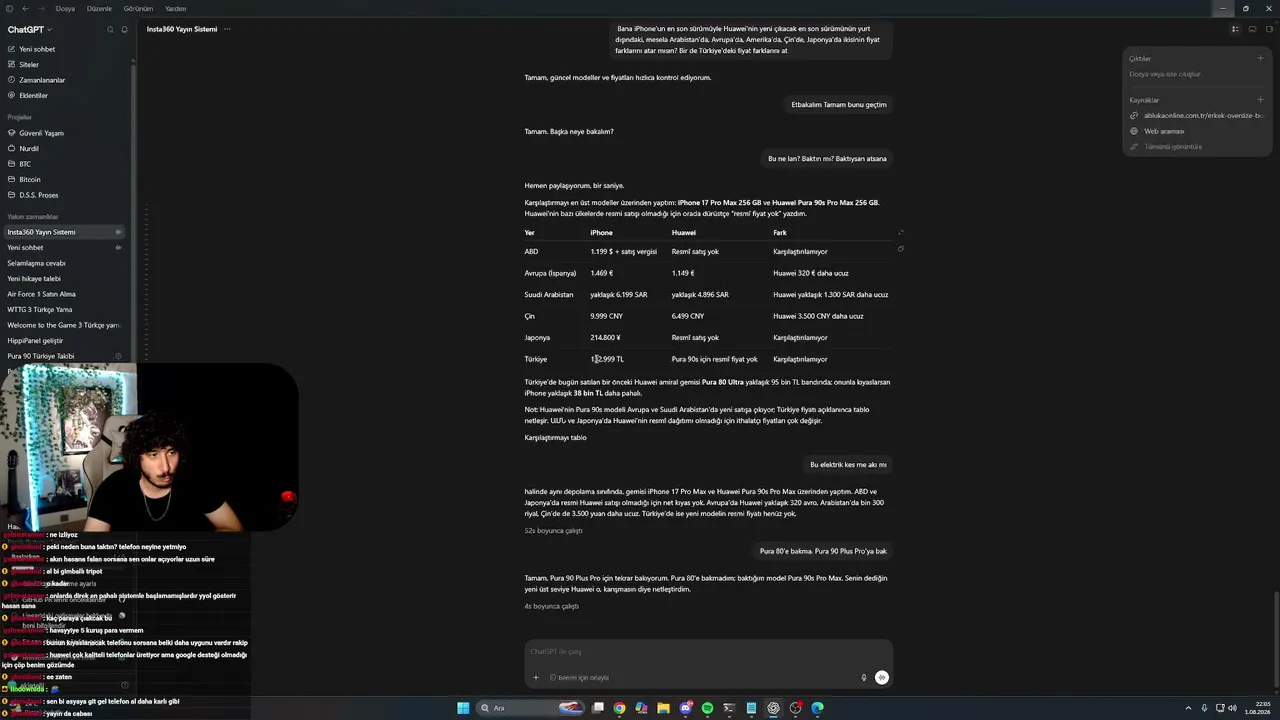The height and width of the screenshot is (720, 1280).
Task: Click the taskbar clock showing 22:05
Action: (1255, 708)
